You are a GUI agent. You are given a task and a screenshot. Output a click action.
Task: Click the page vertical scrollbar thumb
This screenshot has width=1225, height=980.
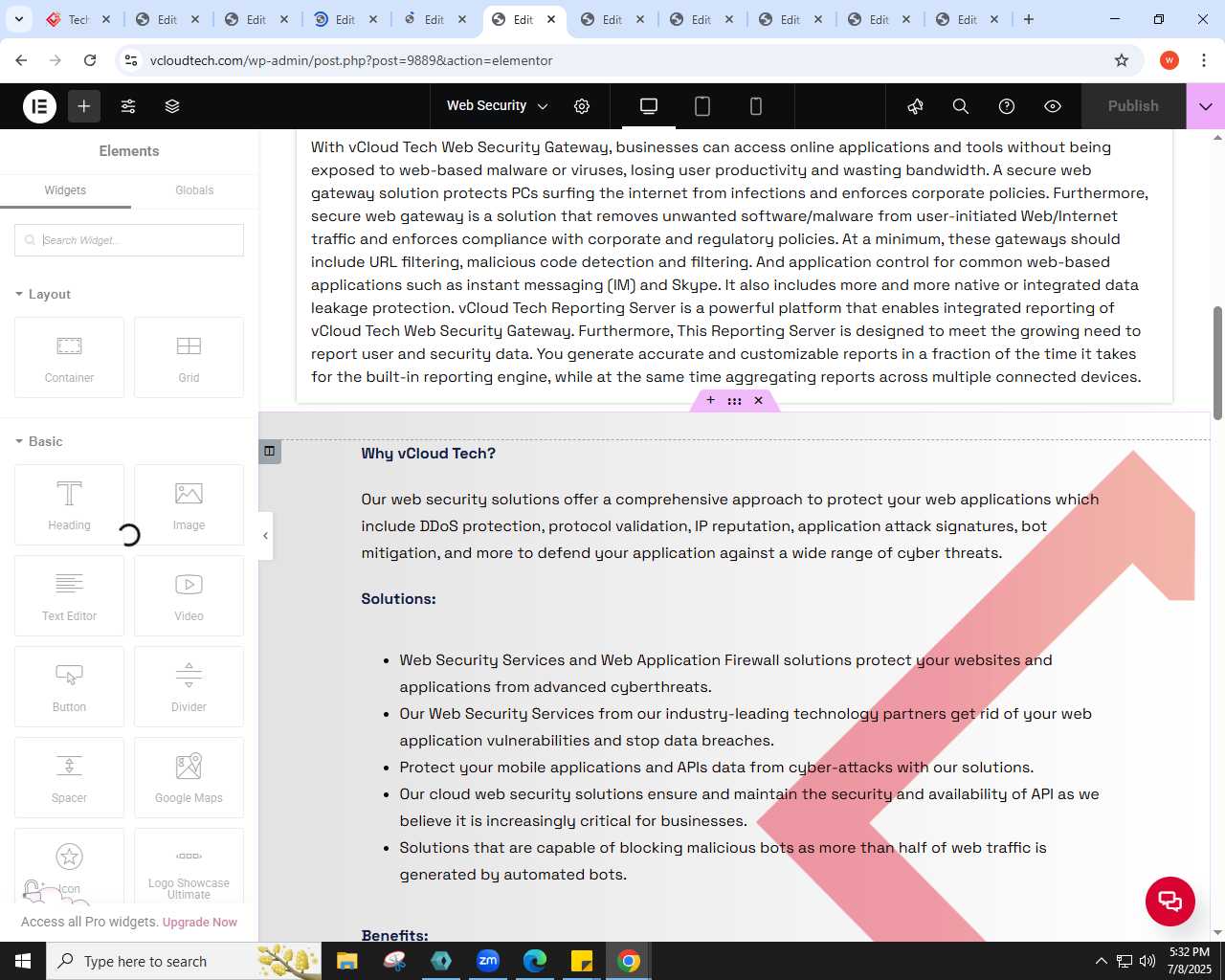pyautogui.click(x=1217, y=364)
